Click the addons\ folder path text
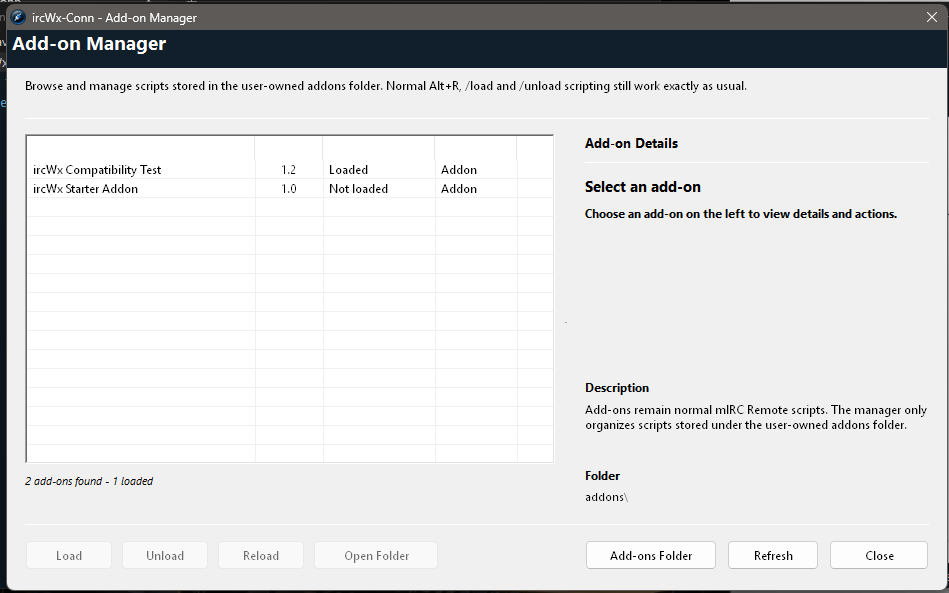The height and width of the screenshot is (593, 949). coord(606,497)
